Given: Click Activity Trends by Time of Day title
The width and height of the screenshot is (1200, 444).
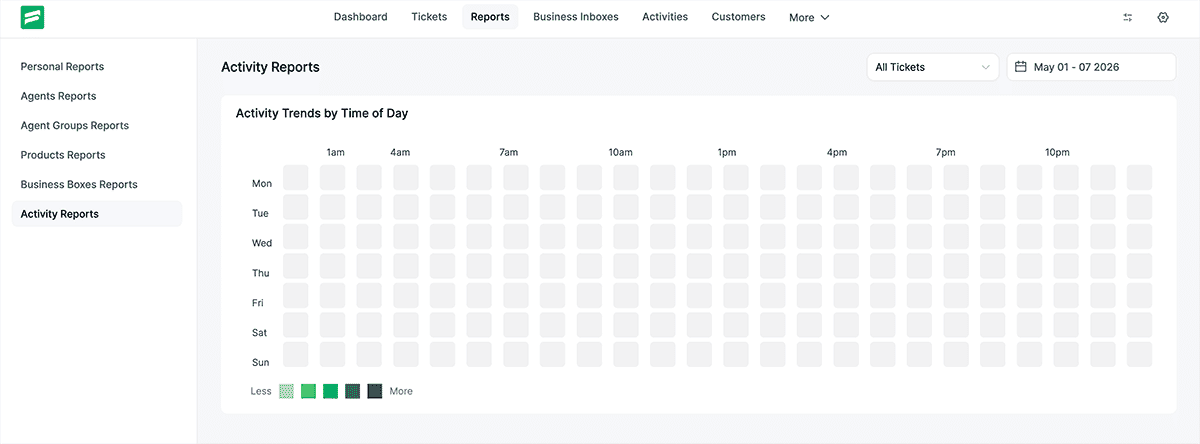Looking at the screenshot, I should [x=322, y=113].
